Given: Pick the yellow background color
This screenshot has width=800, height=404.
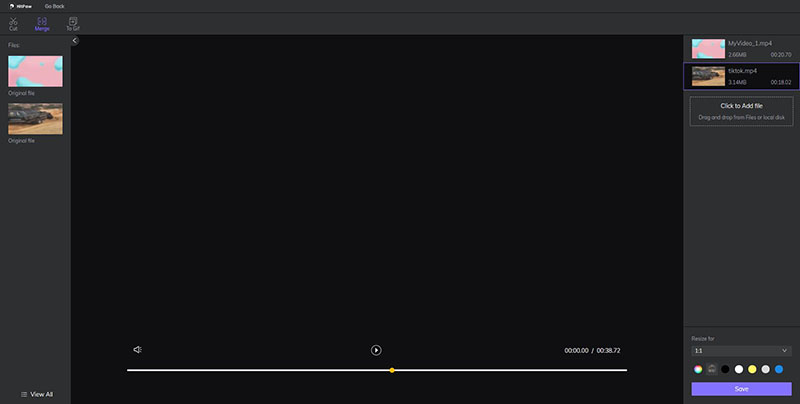Looking at the screenshot, I should tap(752, 369).
